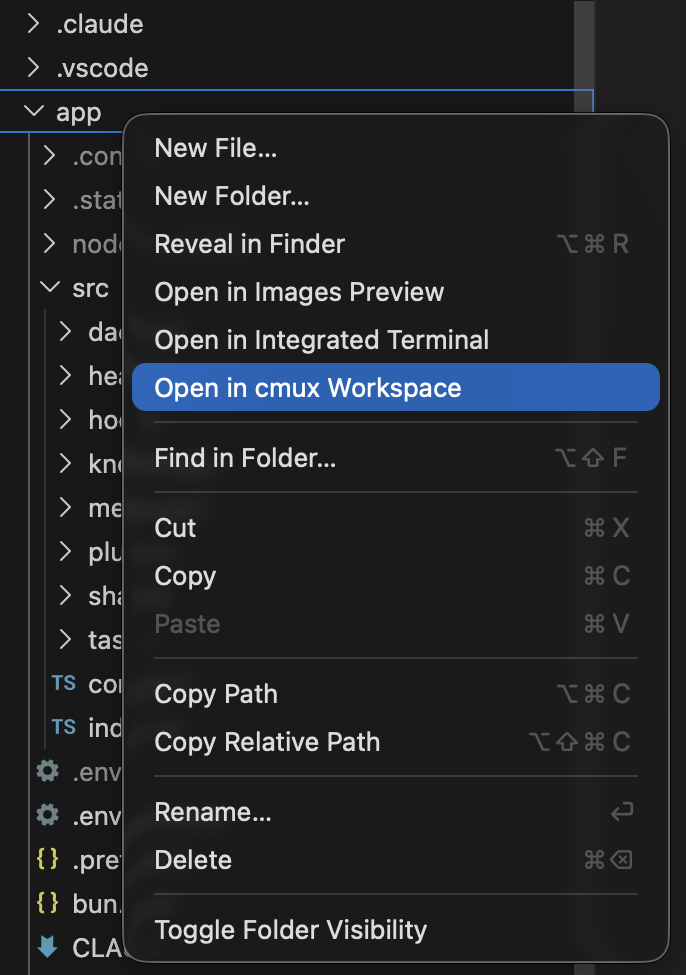
Task: Select the src folder label
Action: 90,289
